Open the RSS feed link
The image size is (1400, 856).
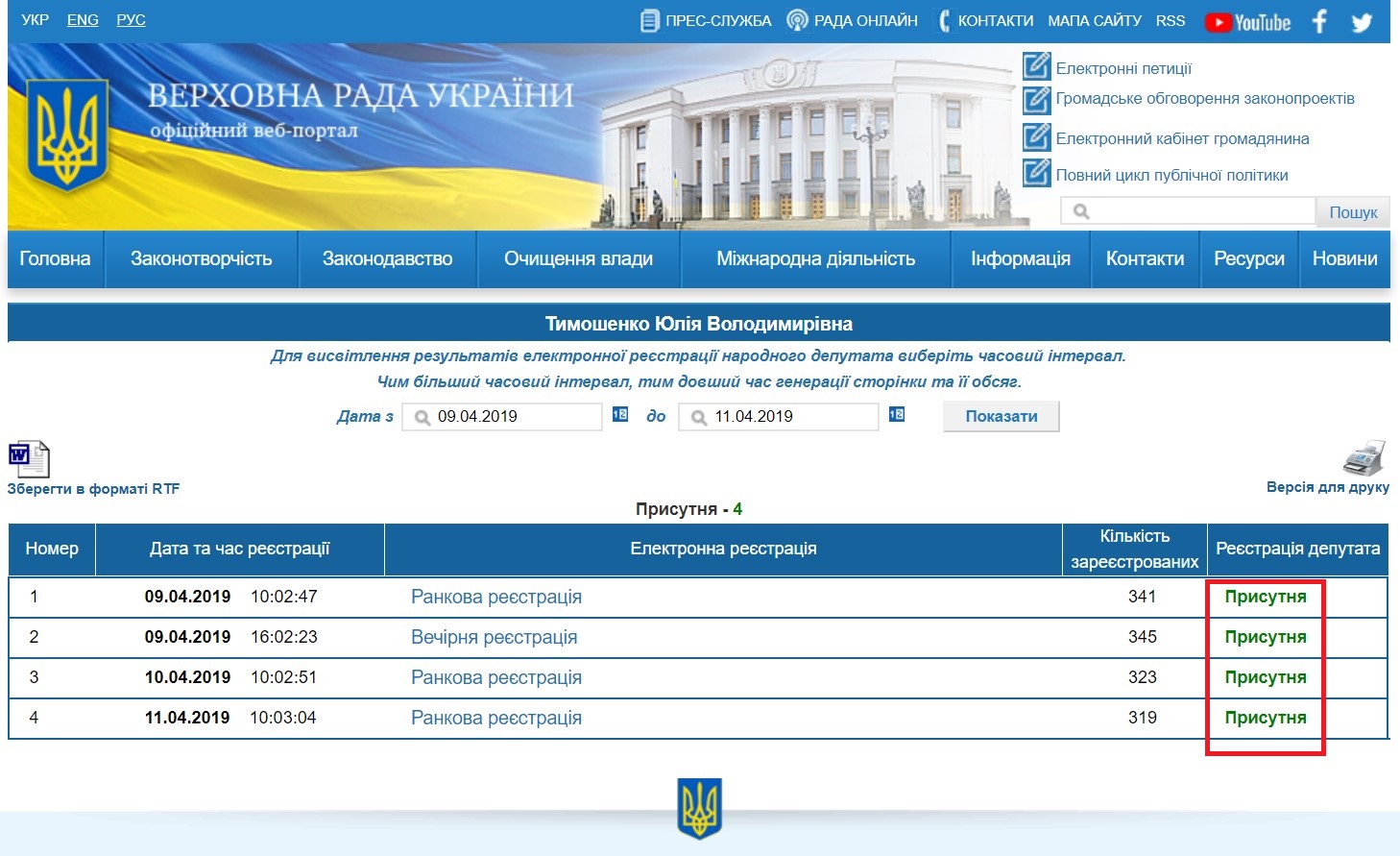pyautogui.click(x=1170, y=21)
